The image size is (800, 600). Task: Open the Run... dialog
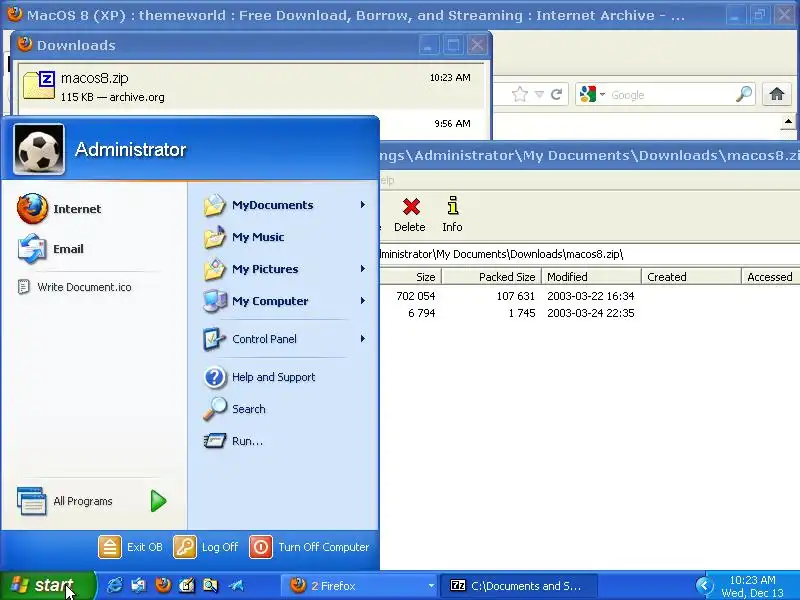click(x=233, y=441)
